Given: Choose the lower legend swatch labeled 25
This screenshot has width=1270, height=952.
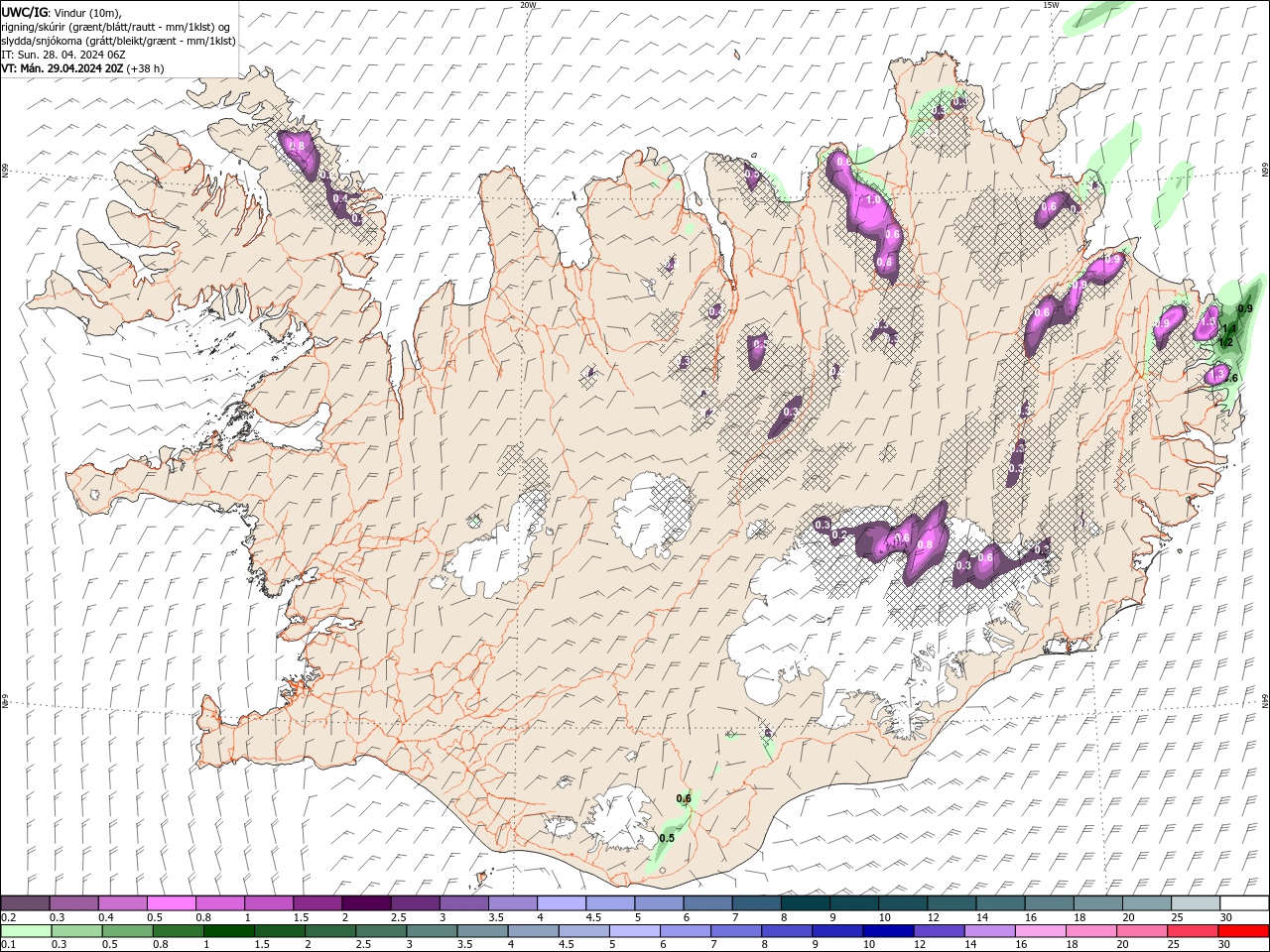Looking at the screenshot, I should point(1192,931).
